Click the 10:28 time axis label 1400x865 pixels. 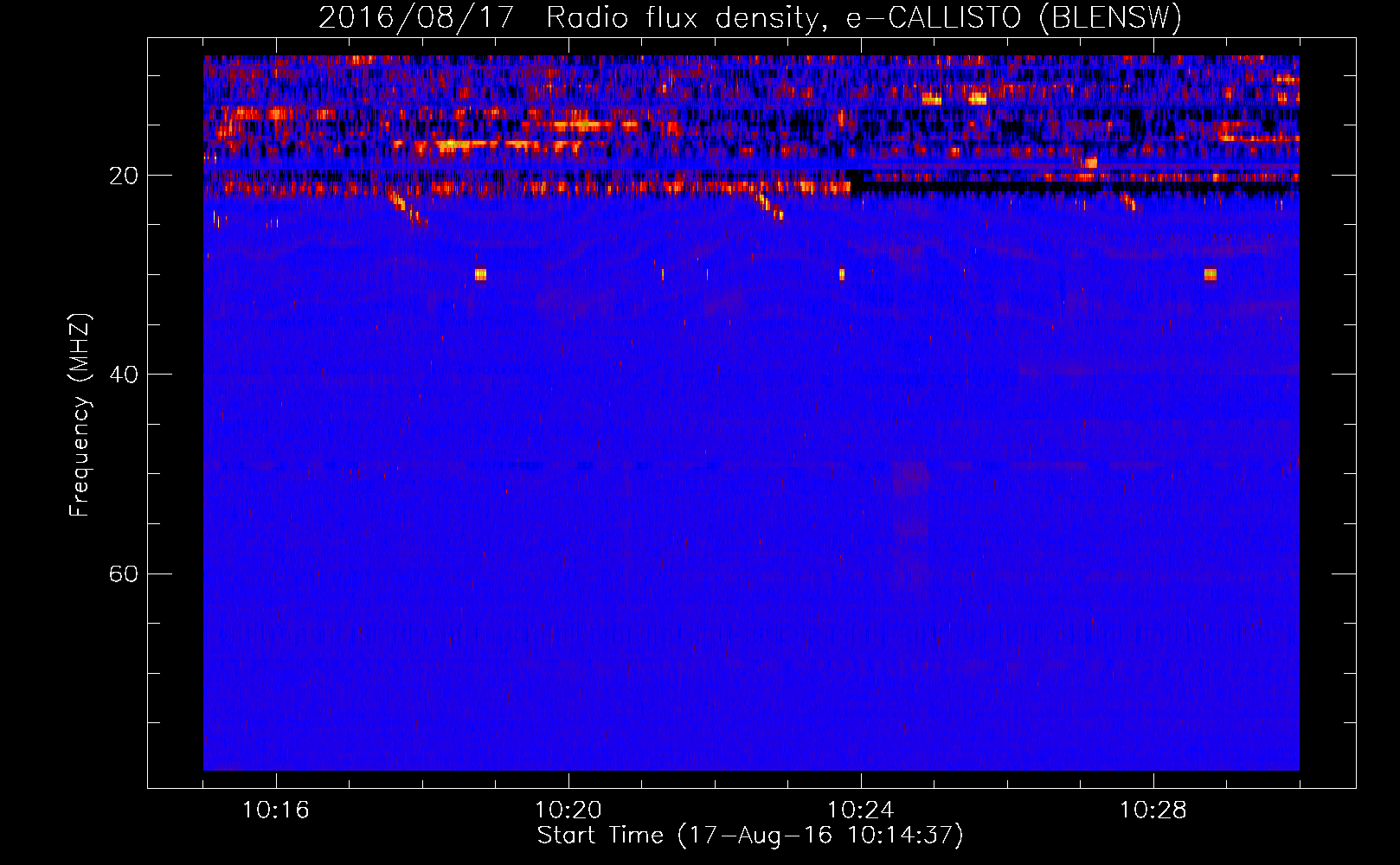tap(1153, 811)
